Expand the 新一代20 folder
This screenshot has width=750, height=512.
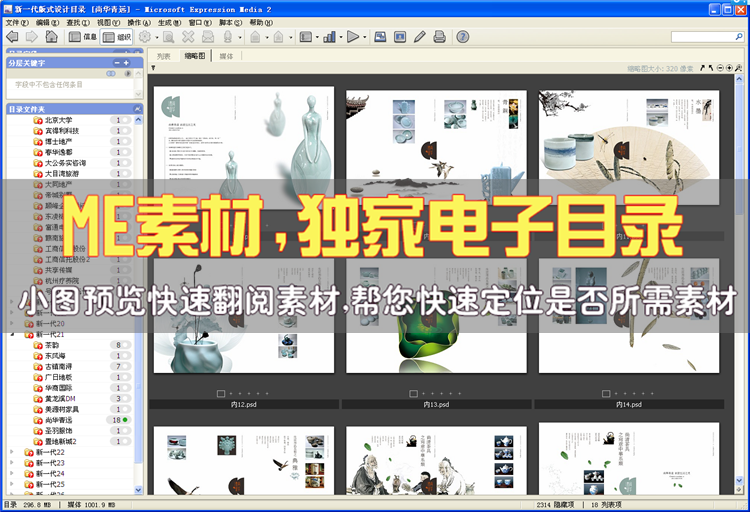tap(12, 323)
